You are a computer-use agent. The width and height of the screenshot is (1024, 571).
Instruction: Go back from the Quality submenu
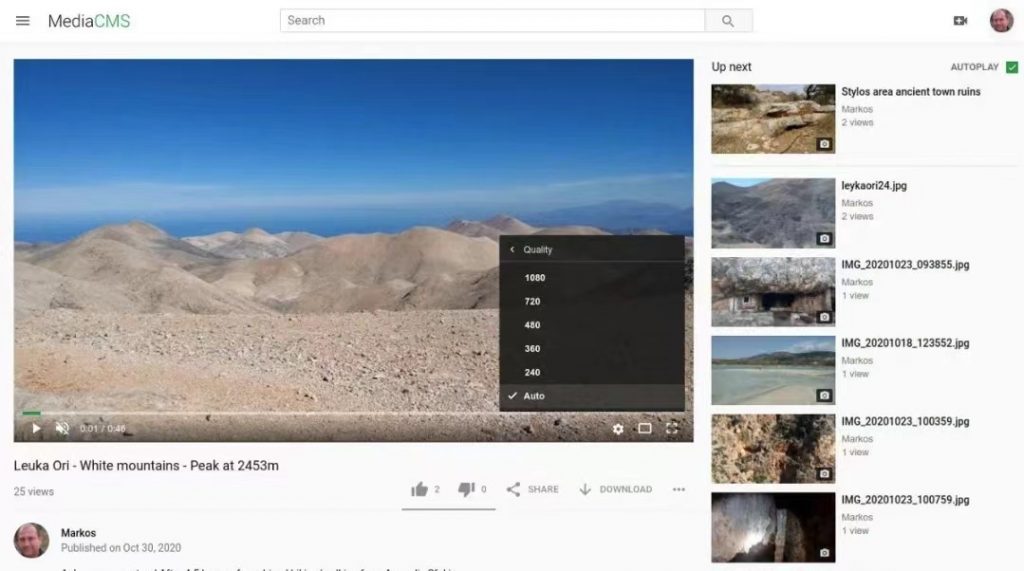point(513,250)
